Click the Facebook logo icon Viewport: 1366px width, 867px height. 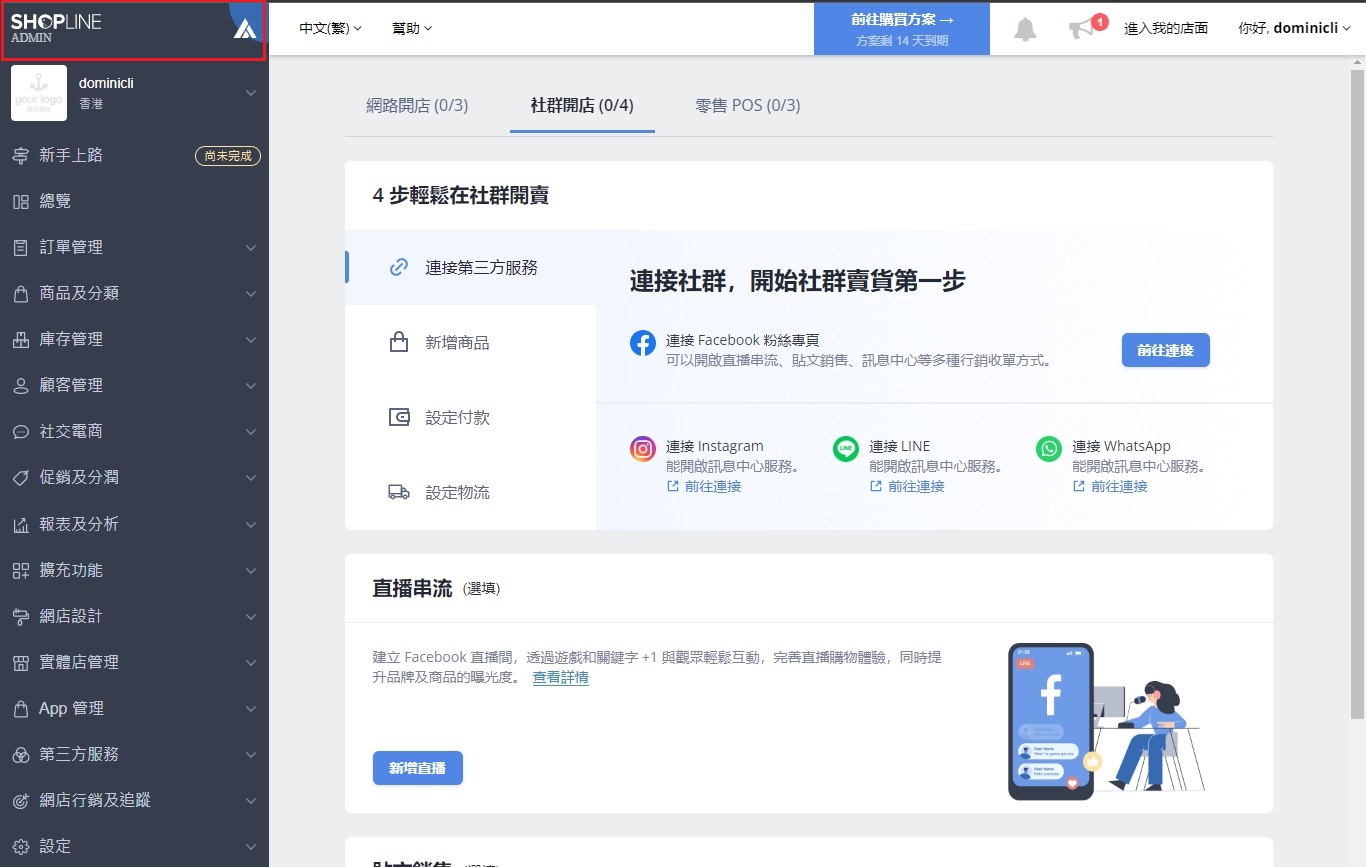click(x=643, y=343)
